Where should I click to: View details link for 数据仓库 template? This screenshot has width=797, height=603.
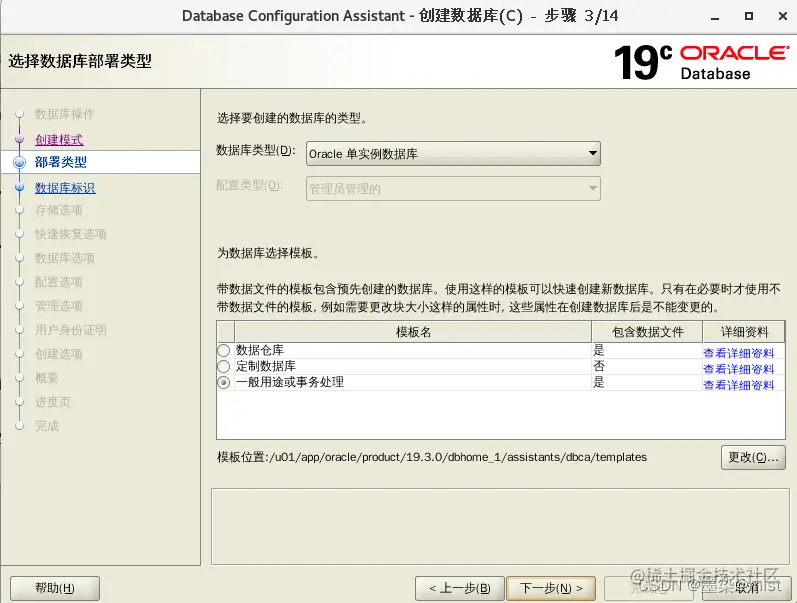tap(739, 353)
